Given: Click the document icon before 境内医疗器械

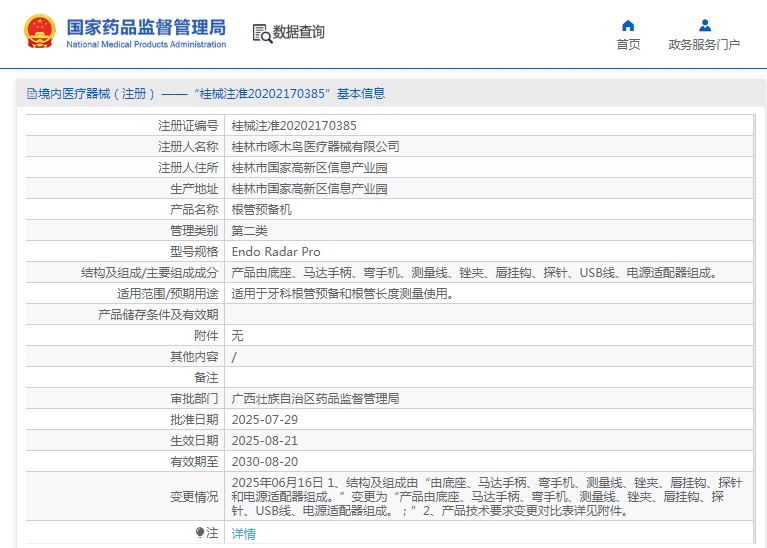Looking at the screenshot, I should click(x=32, y=93).
